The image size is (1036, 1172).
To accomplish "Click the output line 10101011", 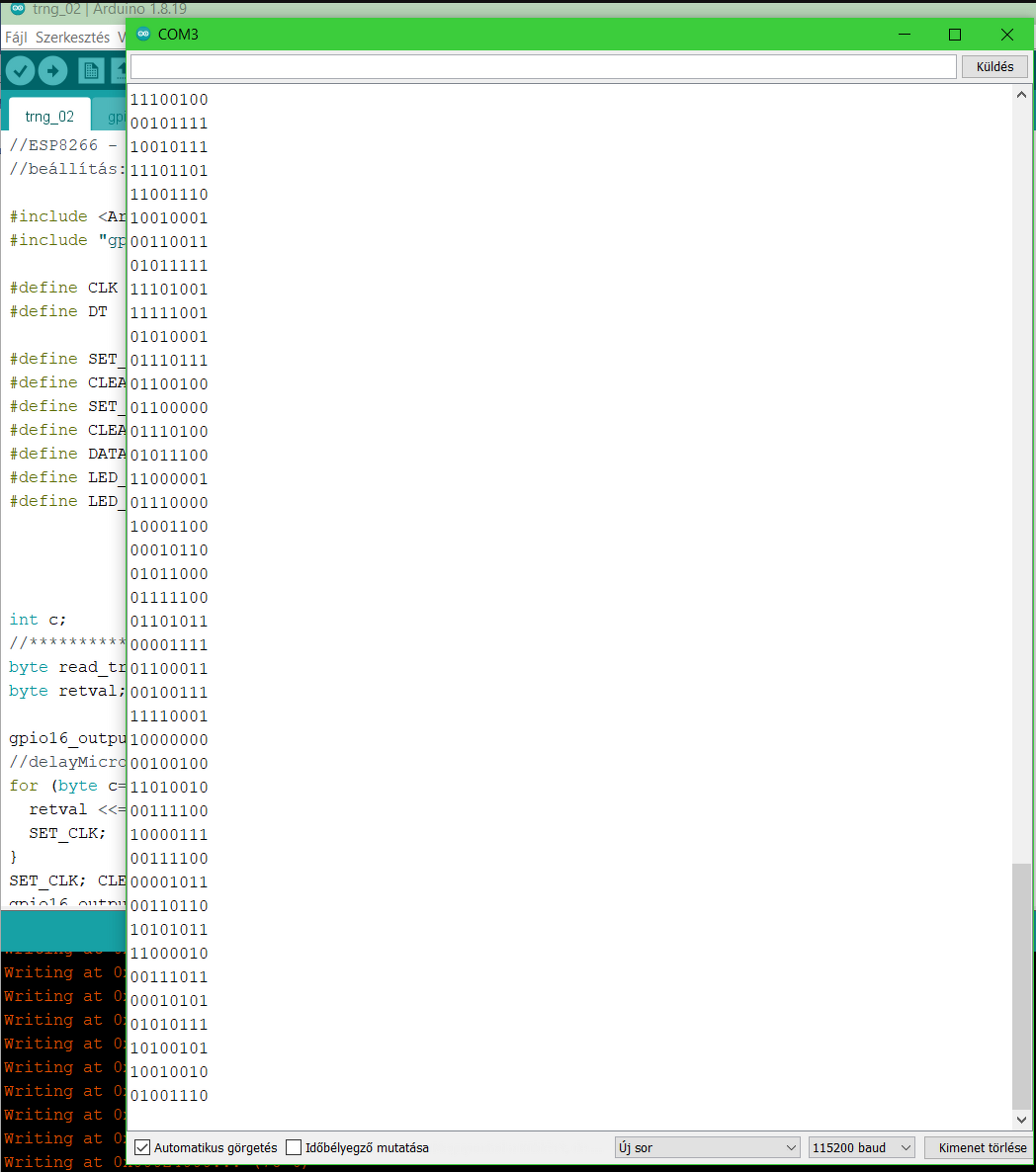I will 169,930.
